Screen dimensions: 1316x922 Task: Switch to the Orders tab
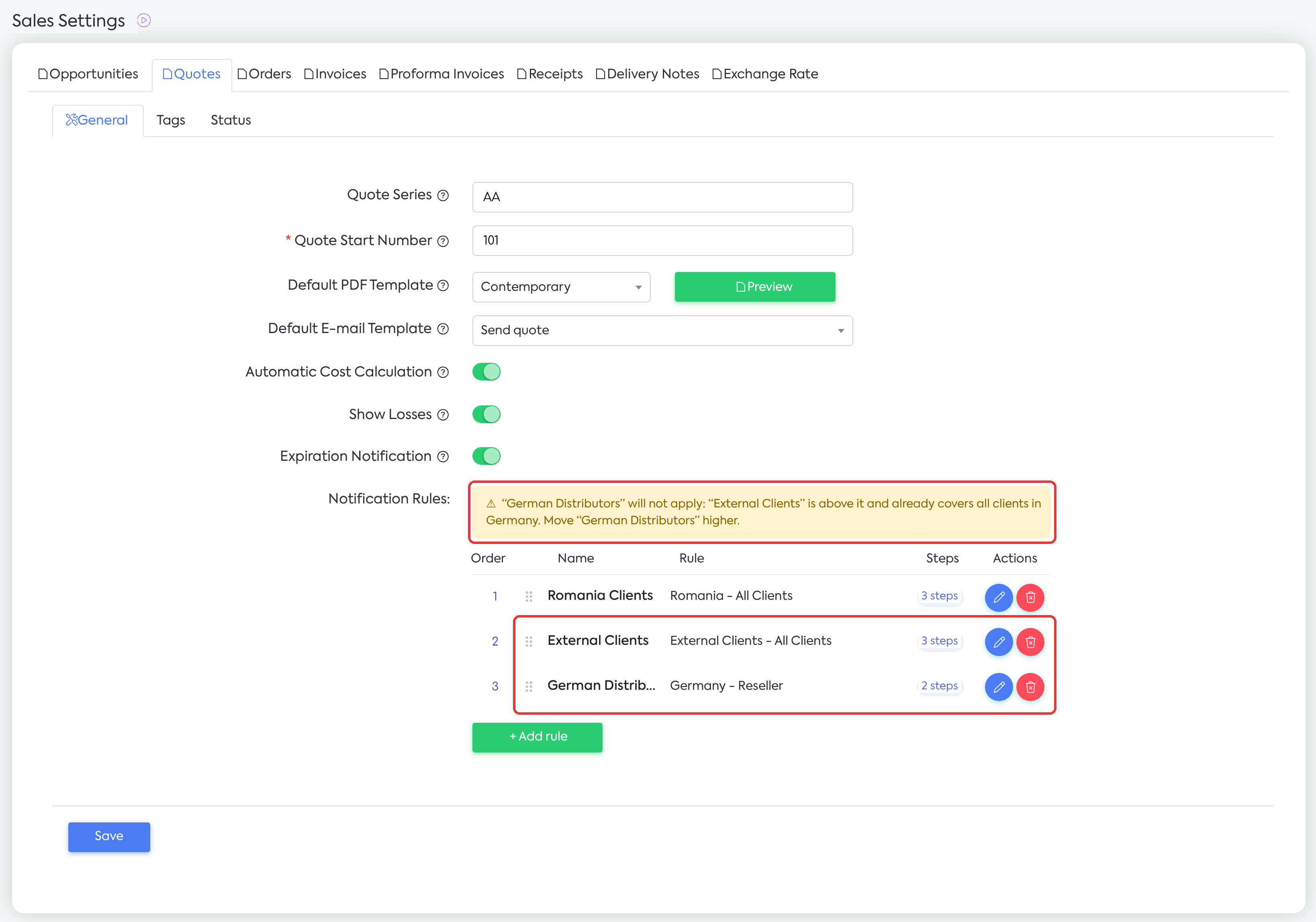[x=264, y=74]
